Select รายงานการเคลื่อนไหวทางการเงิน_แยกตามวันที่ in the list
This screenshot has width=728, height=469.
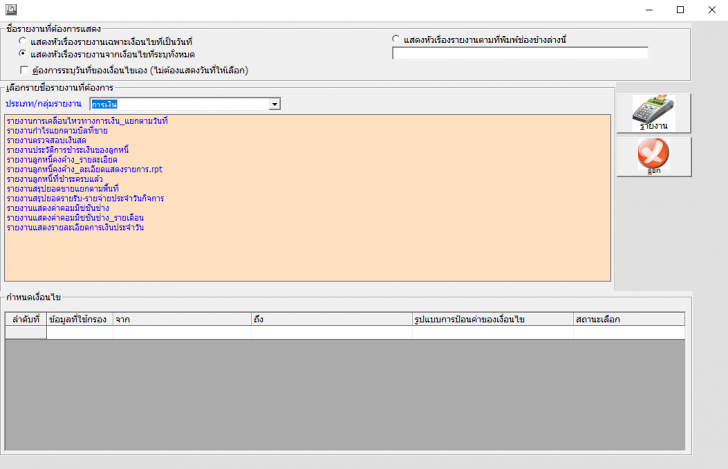87,121
